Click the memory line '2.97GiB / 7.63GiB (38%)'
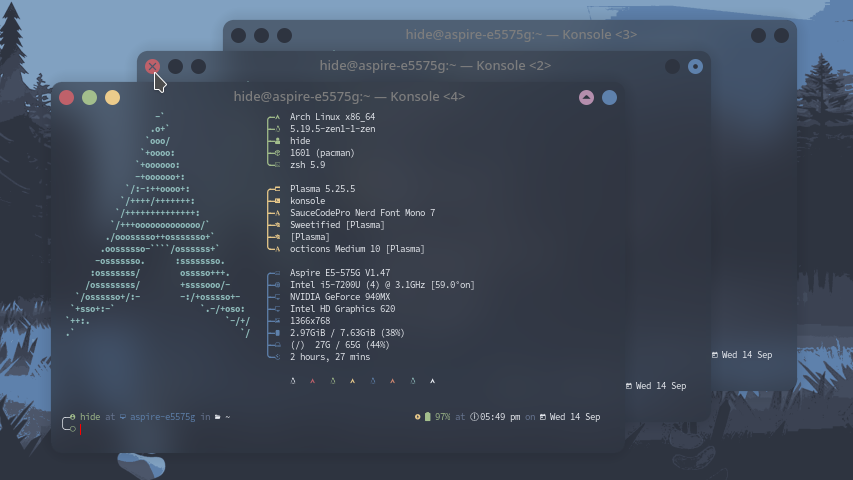The width and height of the screenshot is (853, 480). coord(347,333)
